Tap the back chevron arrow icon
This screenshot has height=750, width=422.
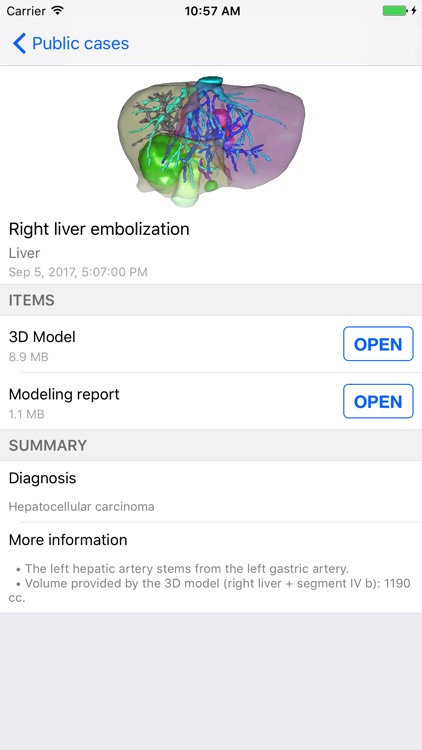19,44
